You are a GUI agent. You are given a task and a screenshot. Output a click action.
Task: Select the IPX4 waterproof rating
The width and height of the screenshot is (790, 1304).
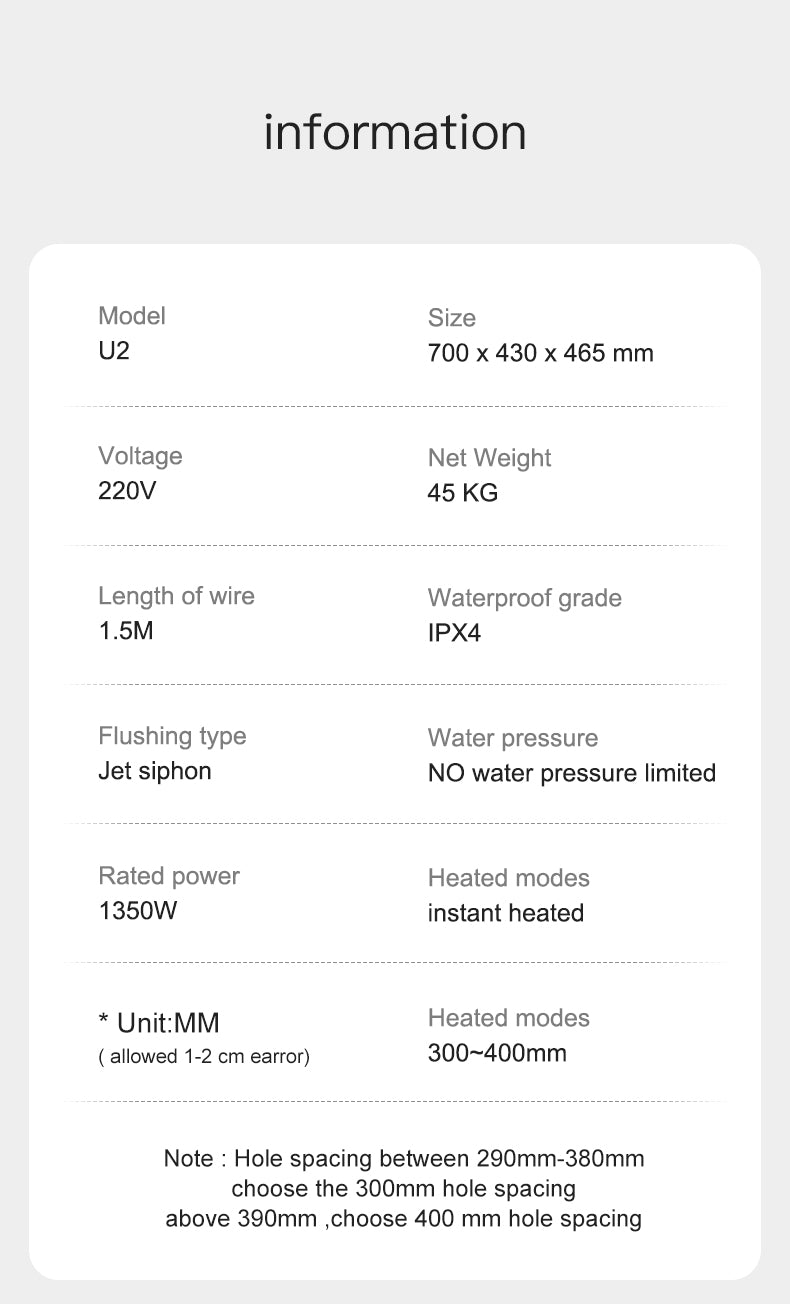tap(454, 633)
